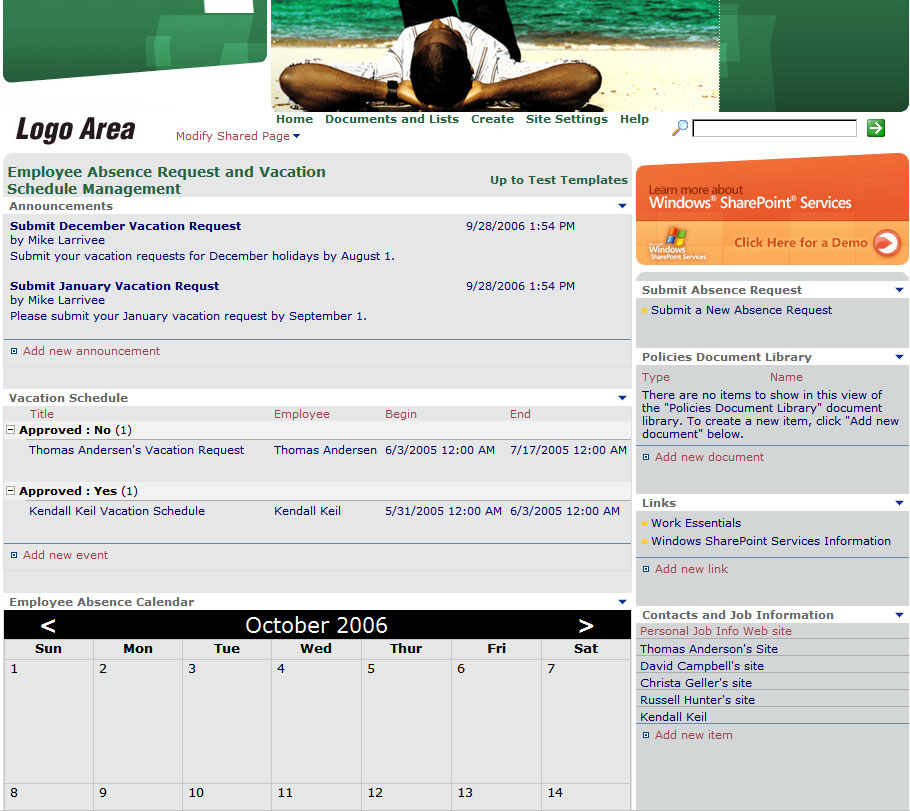910x811 pixels.
Task: Open Russell Hunter's site link
Action: click(x=697, y=700)
